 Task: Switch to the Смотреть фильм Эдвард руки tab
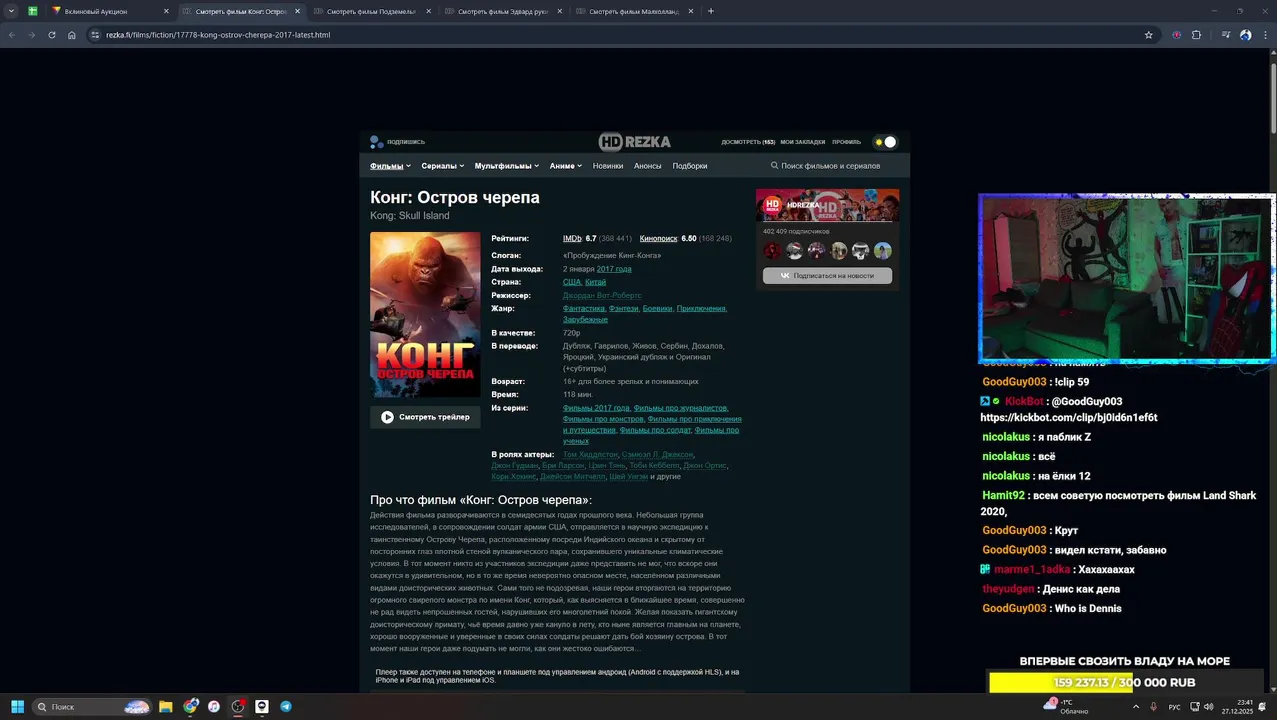click(x=502, y=11)
